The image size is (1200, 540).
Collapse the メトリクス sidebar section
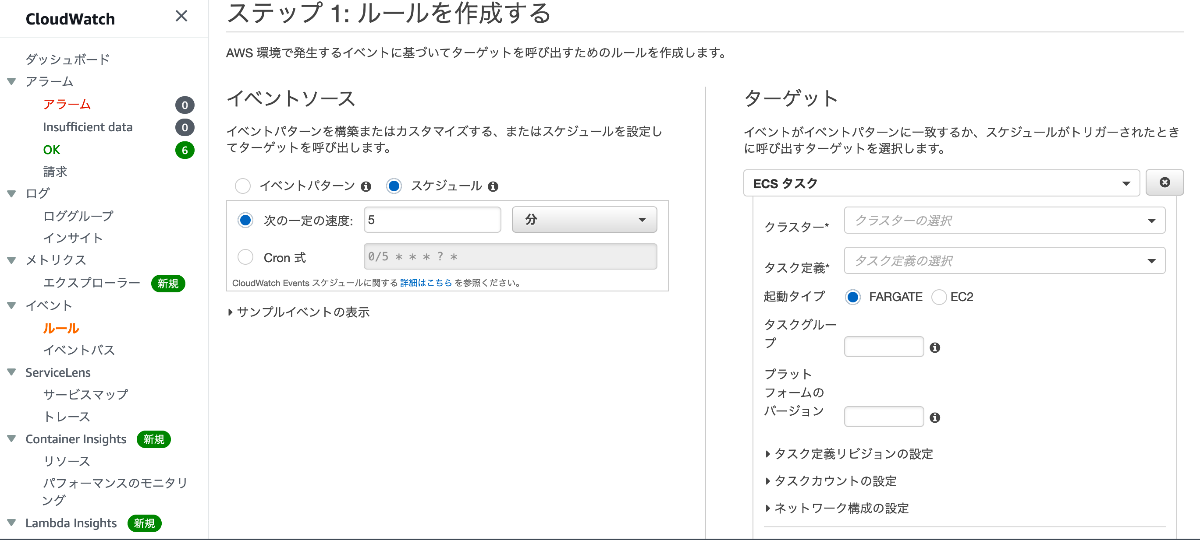pyautogui.click(x=11, y=261)
